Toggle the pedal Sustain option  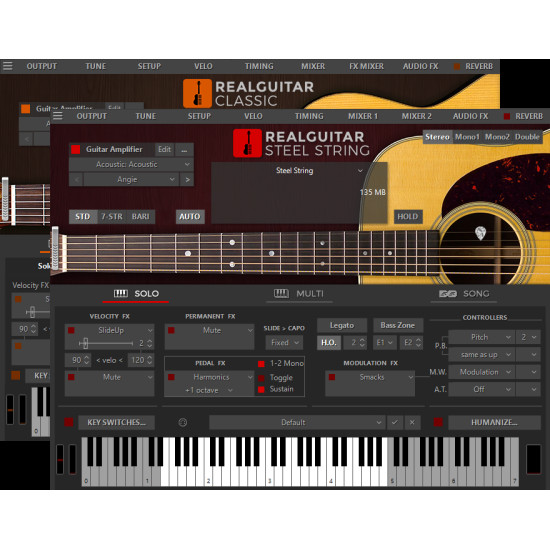[261, 389]
